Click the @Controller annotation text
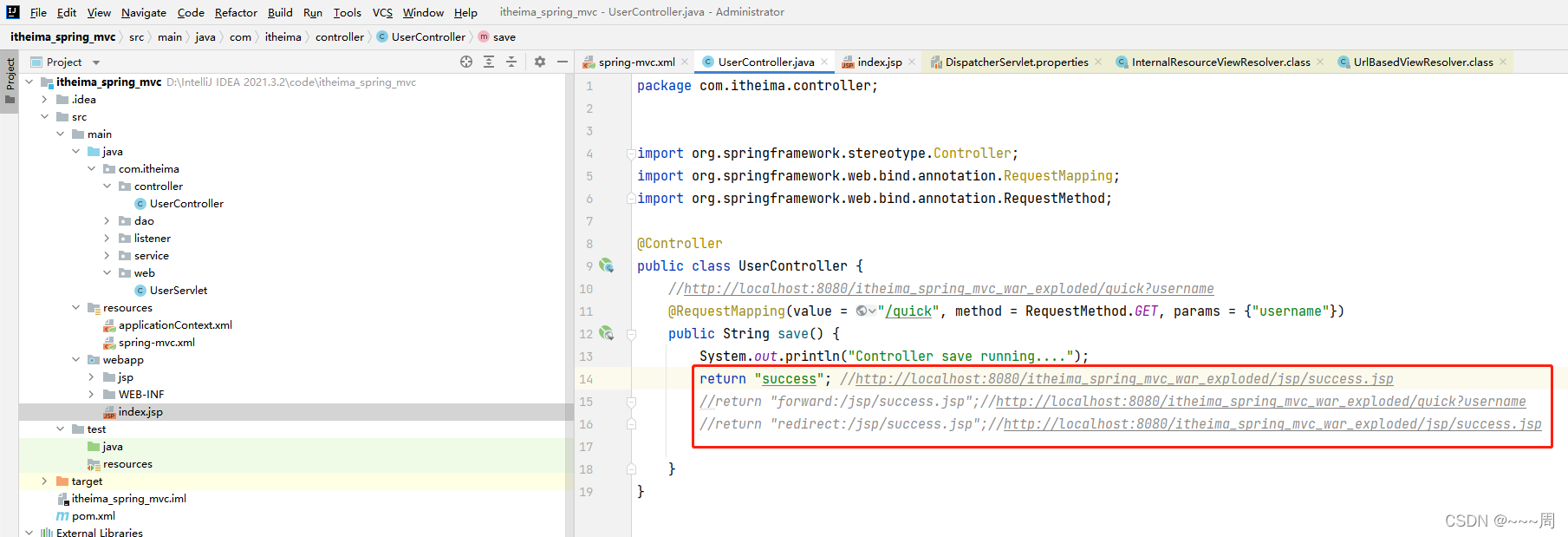The height and width of the screenshot is (537, 1568). tap(680, 244)
